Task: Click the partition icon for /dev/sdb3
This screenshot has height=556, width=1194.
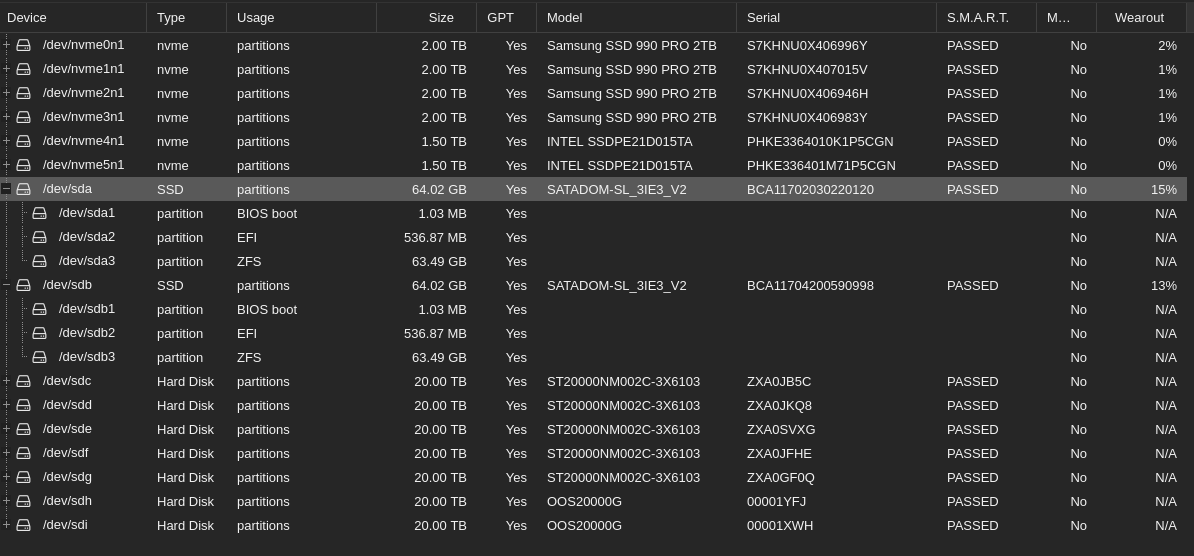Action: 40,357
